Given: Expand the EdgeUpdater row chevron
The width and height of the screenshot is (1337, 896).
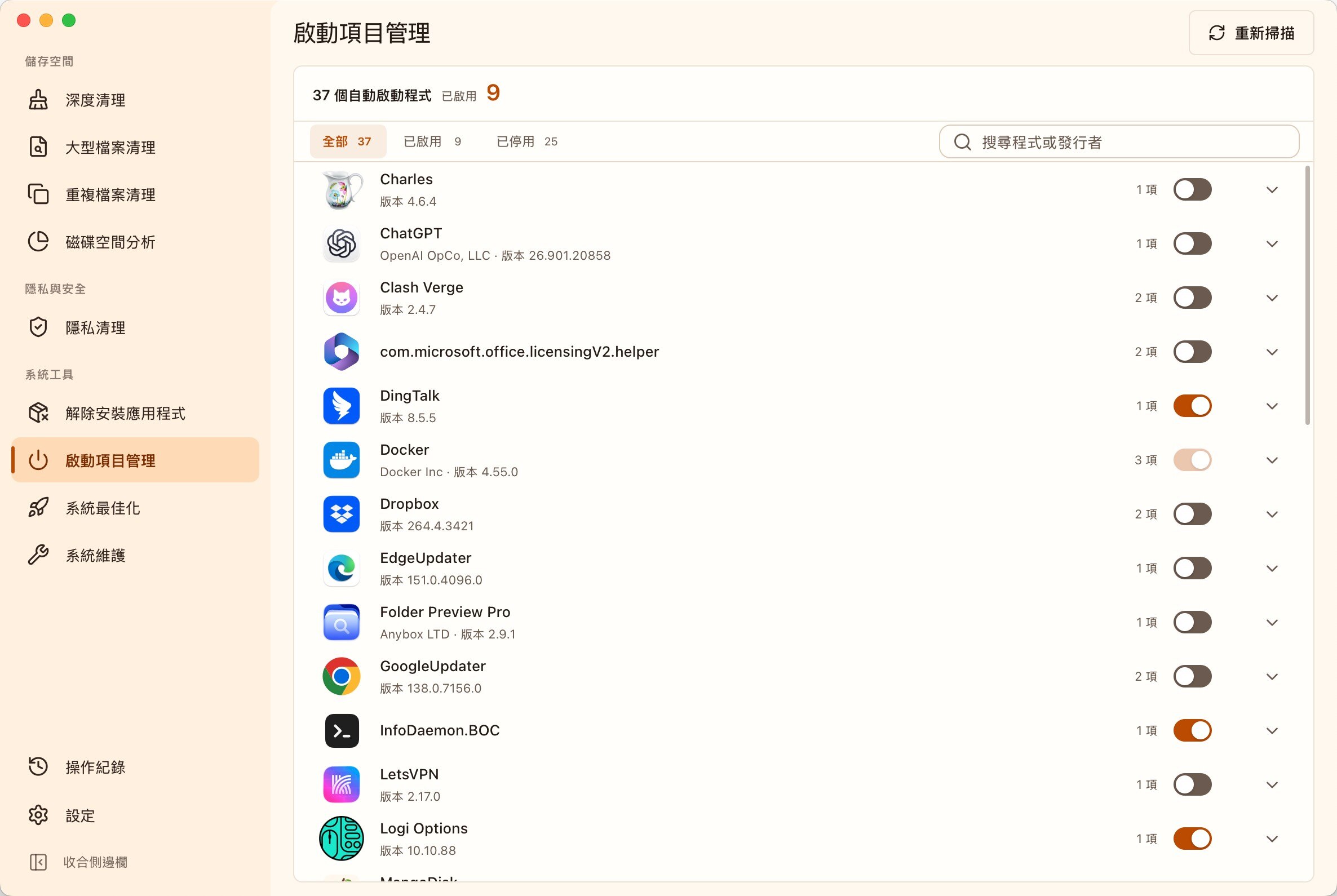Looking at the screenshot, I should (1272, 569).
